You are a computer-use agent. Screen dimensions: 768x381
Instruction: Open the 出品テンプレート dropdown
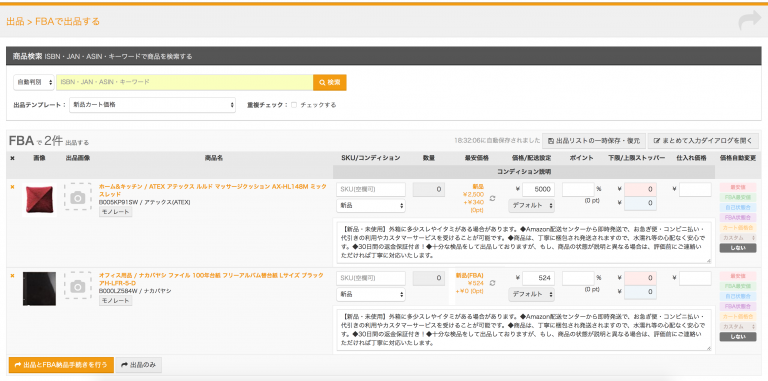[152, 105]
